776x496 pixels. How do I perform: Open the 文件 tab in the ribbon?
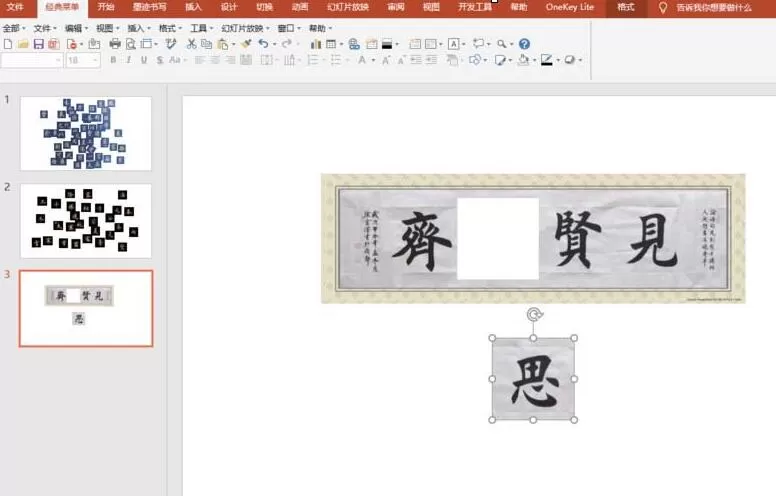(15, 7)
